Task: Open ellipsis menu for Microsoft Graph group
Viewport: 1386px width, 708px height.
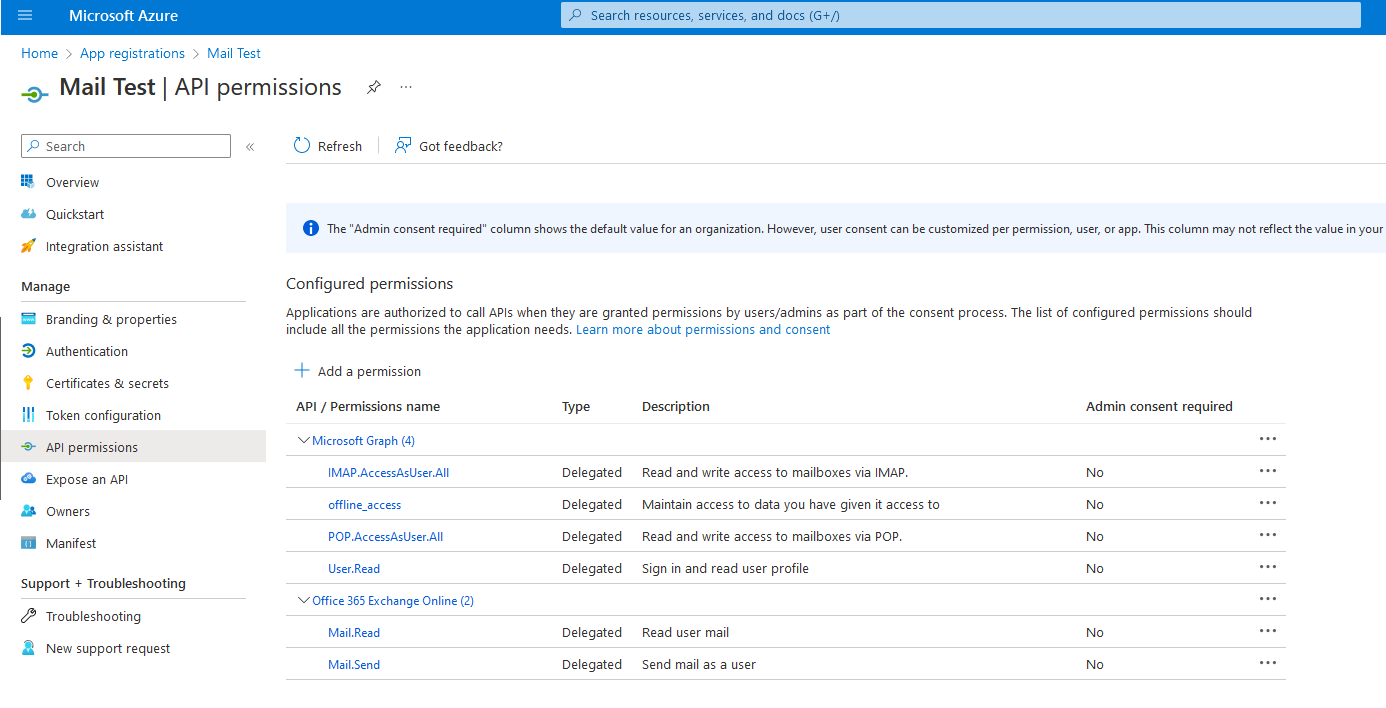Action: pos(1268,439)
